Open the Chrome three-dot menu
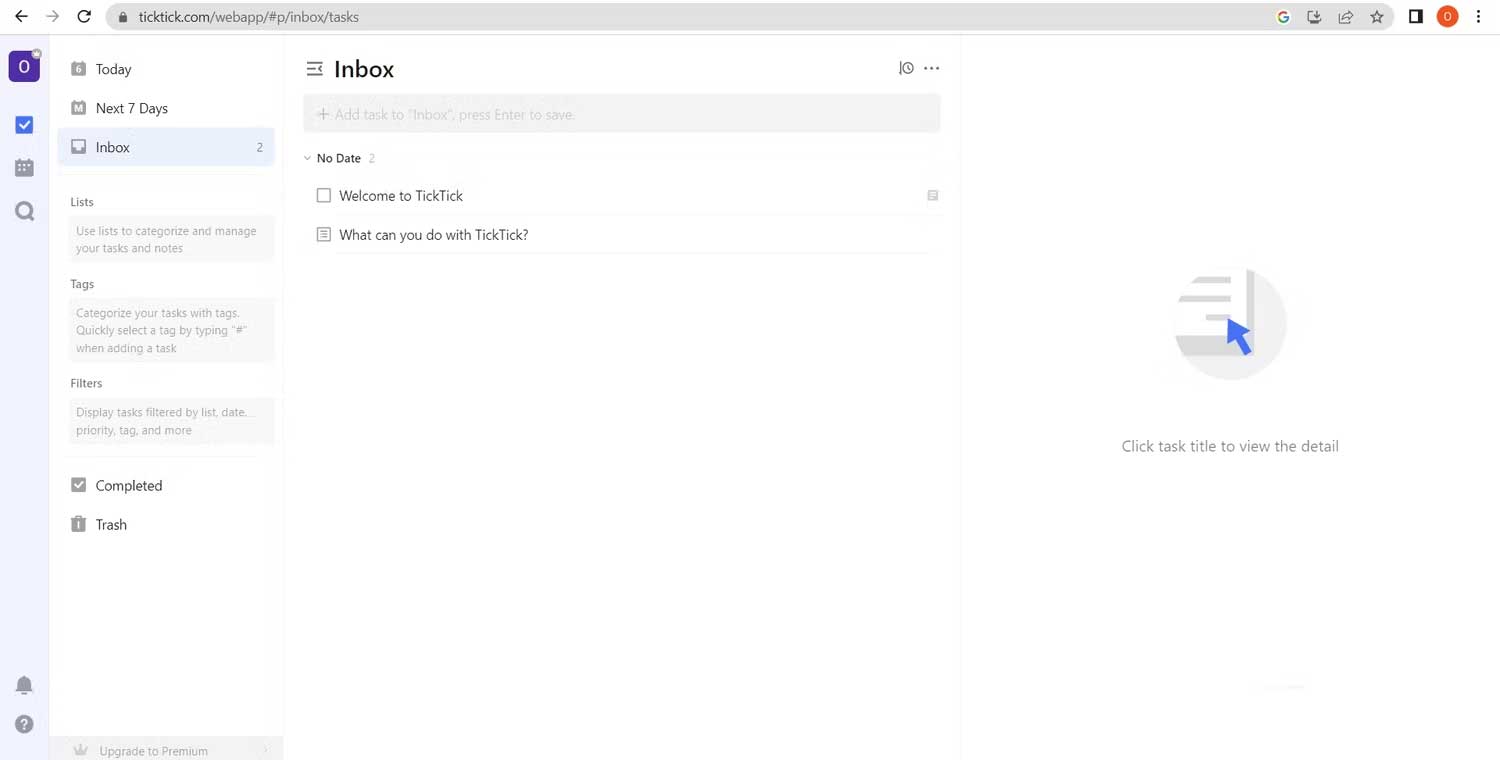This screenshot has height=760, width=1500. point(1478,17)
